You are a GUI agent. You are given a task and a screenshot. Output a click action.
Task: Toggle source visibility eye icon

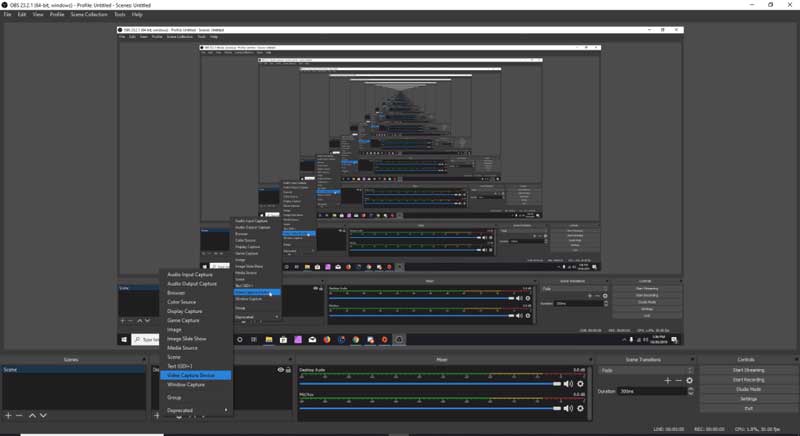[x=280, y=370]
